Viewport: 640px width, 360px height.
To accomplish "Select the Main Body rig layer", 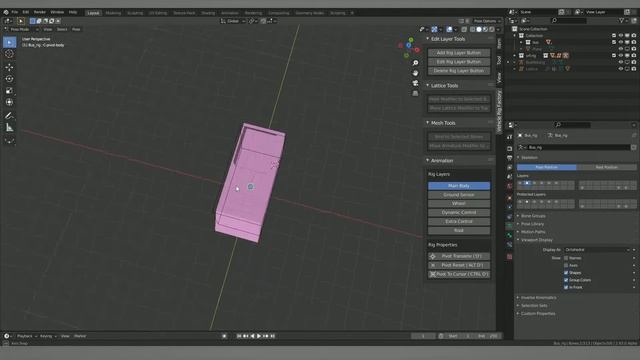I will click(x=459, y=186).
